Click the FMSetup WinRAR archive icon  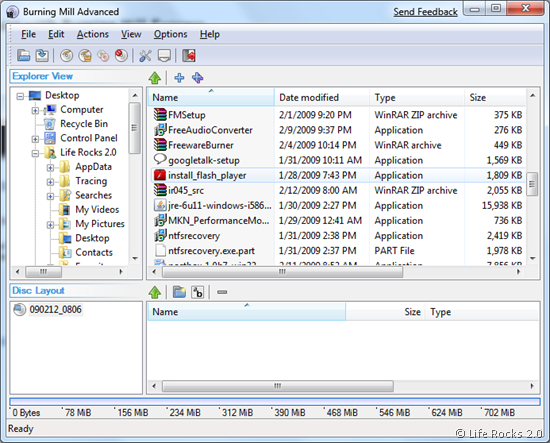[160, 115]
